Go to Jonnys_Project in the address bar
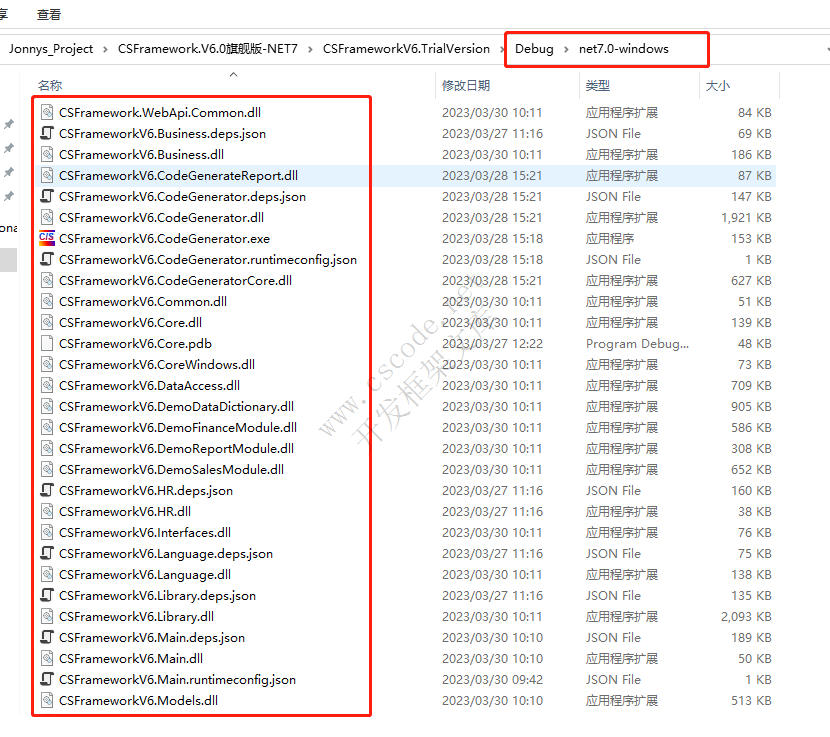The width and height of the screenshot is (830, 737). click(51, 49)
